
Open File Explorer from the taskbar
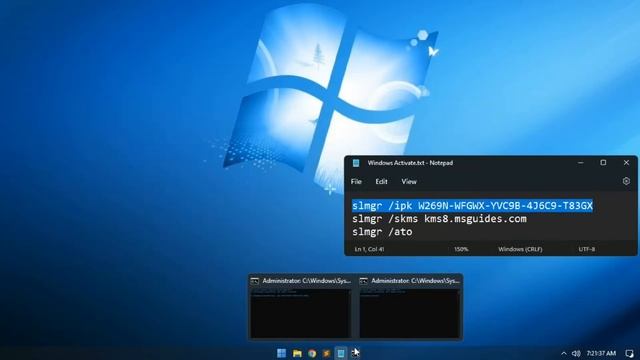(297, 353)
